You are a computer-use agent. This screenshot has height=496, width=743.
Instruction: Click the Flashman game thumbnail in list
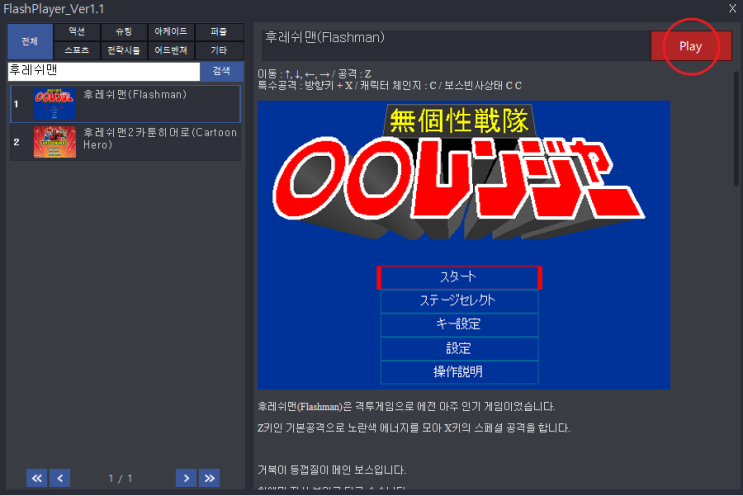(54, 104)
